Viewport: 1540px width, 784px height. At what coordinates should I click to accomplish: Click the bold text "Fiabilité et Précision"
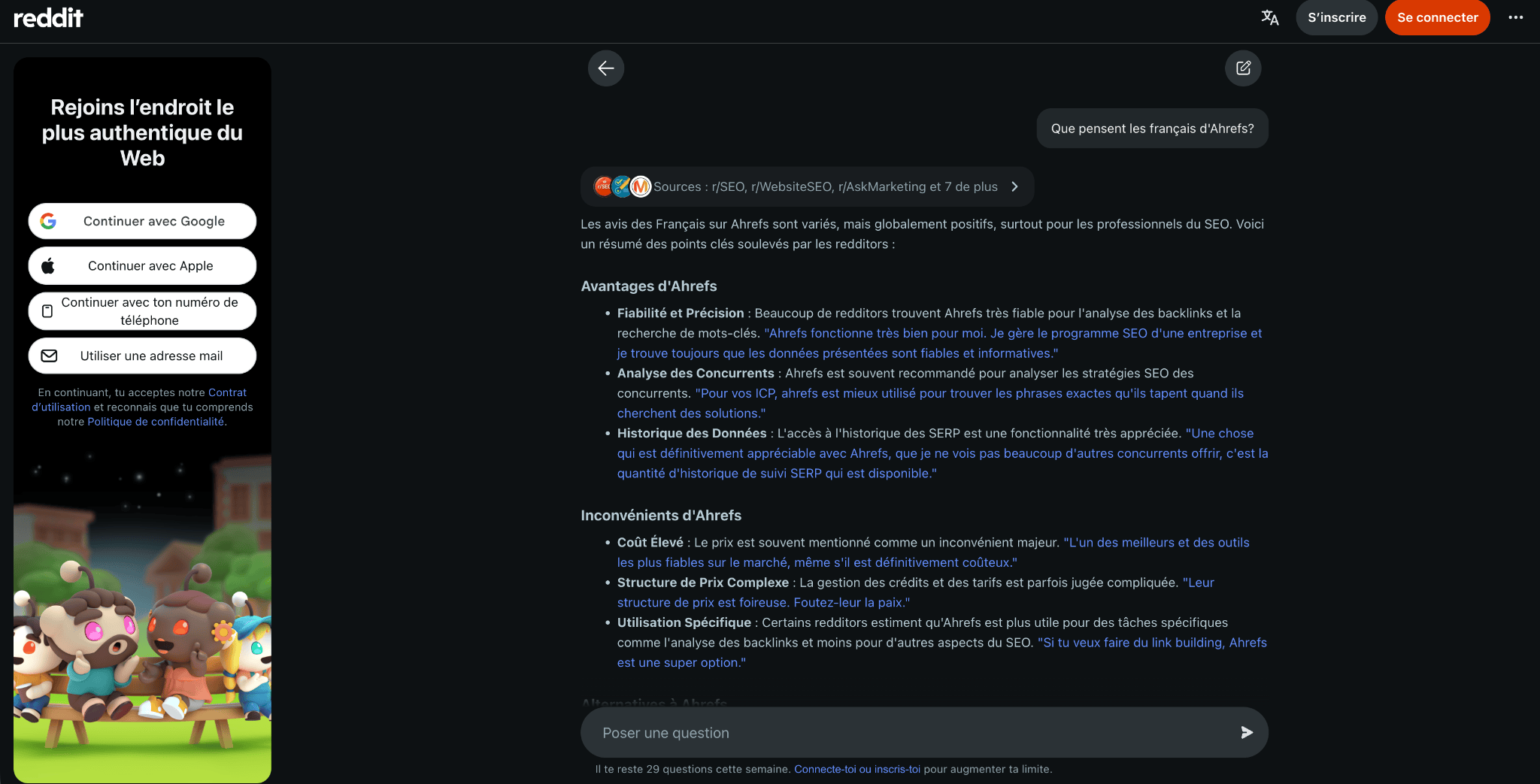(681, 313)
